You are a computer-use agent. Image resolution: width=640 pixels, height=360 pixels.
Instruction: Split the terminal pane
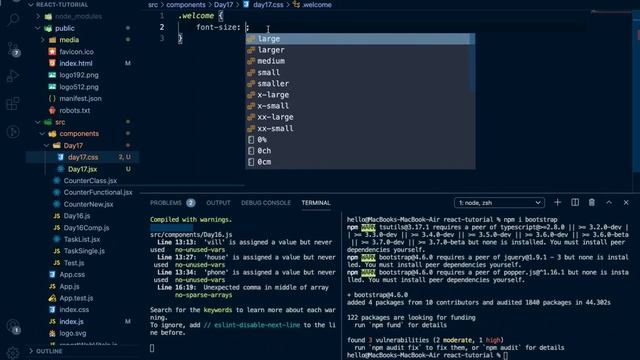click(575, 202)
